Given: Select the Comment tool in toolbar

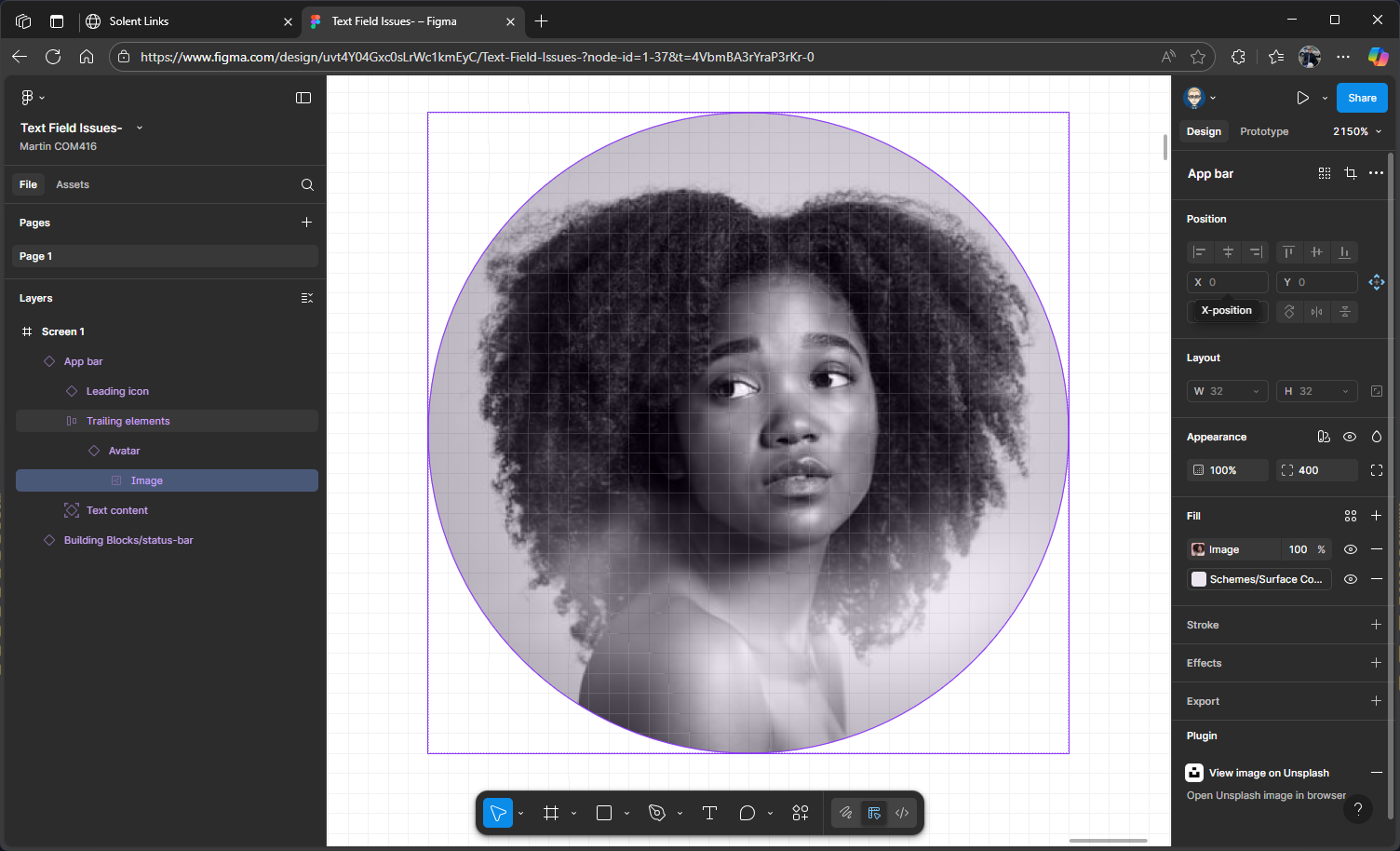Looking at the screenshot, I should click(747, 813).
